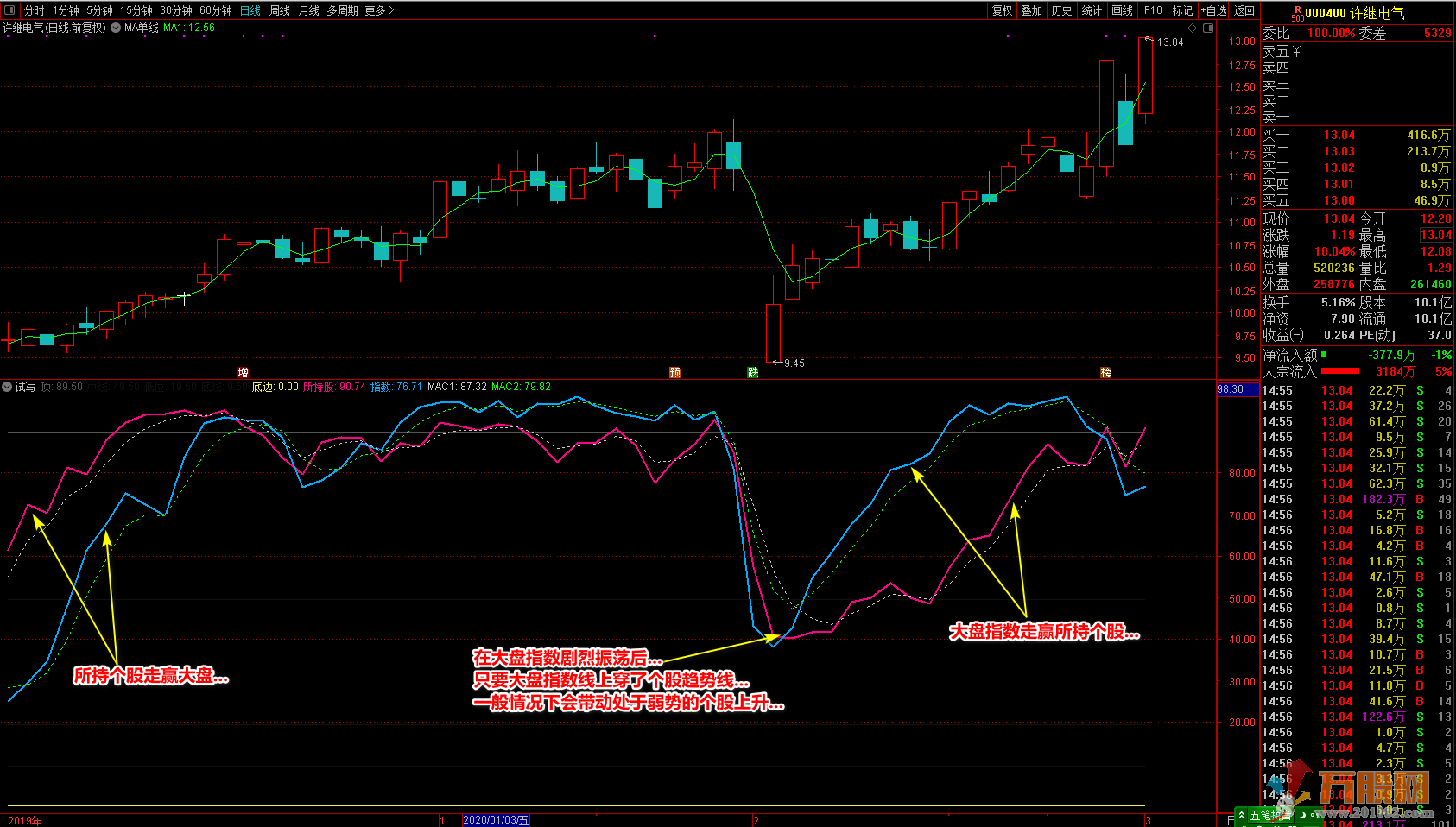1456x827 pixels.
Task: Click the 委比 100.00% value
Action: point(1331,34)
